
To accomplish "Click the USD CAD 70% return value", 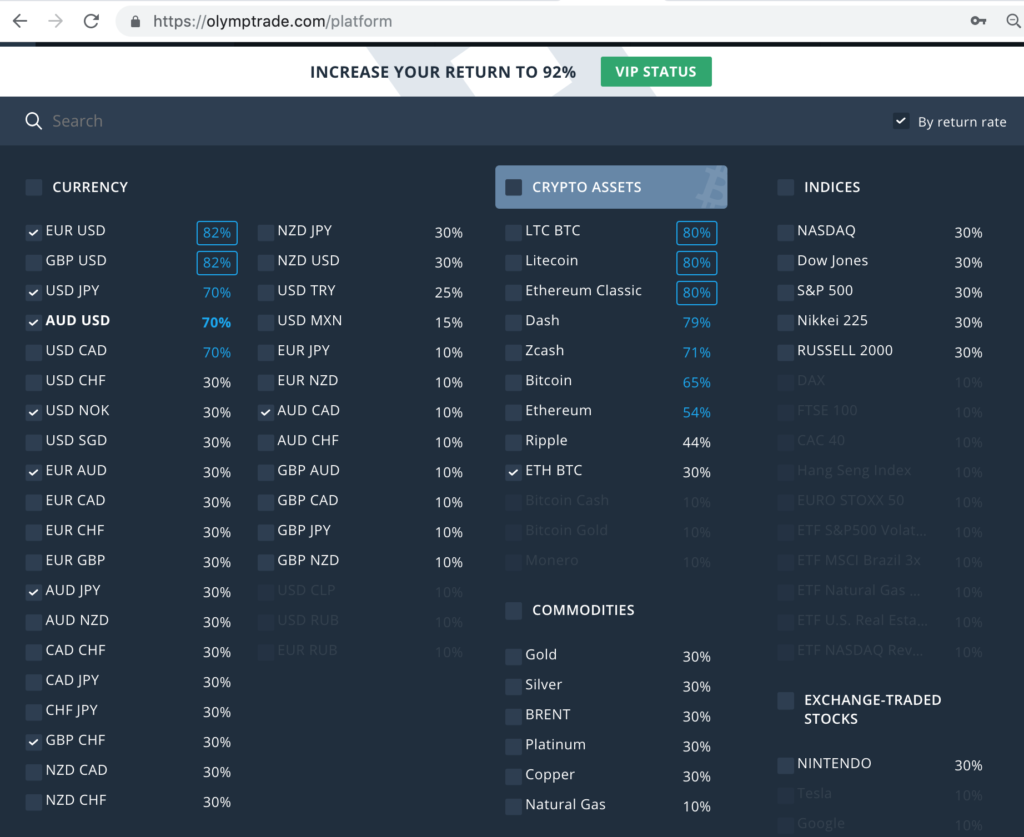I will pos(217,353).
